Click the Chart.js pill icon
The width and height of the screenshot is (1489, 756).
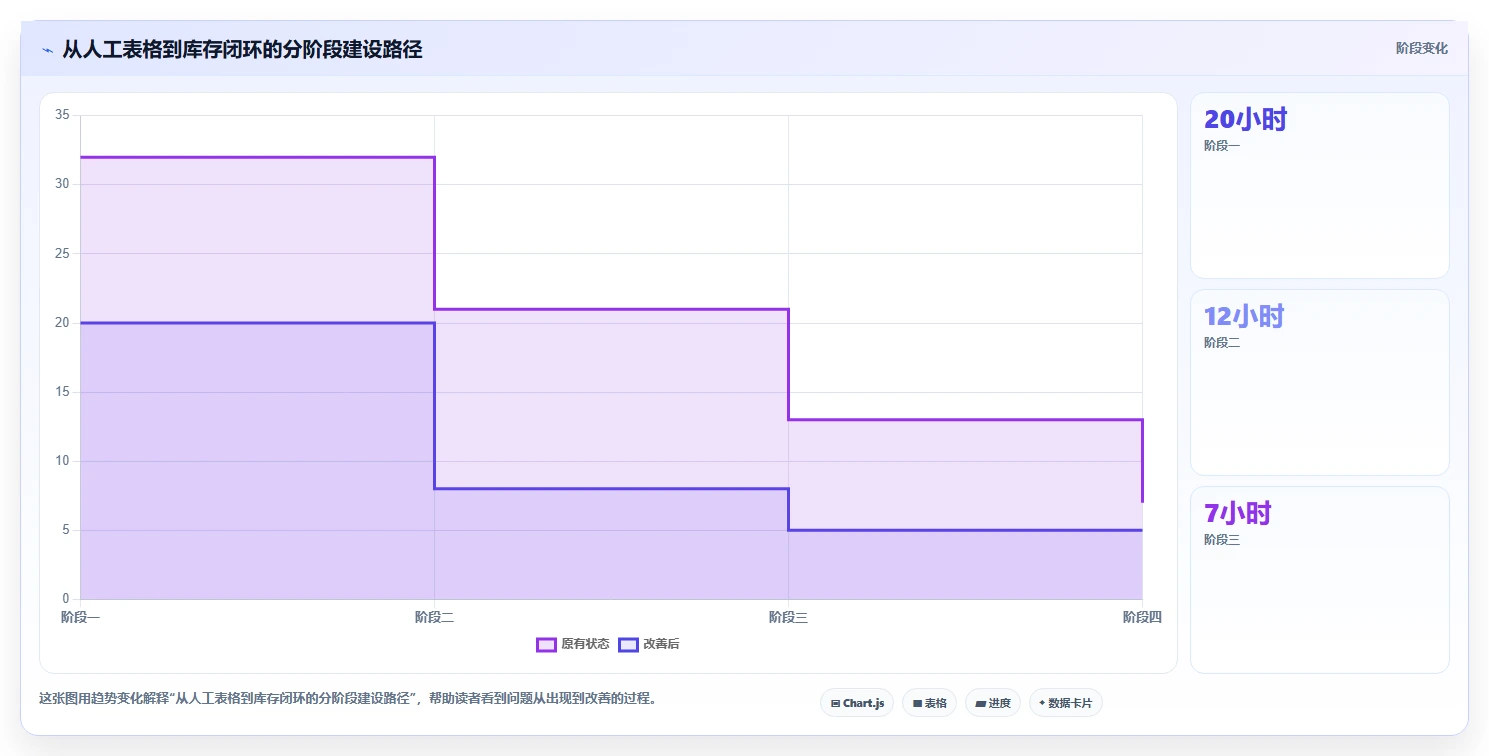[x=835, y=704]
